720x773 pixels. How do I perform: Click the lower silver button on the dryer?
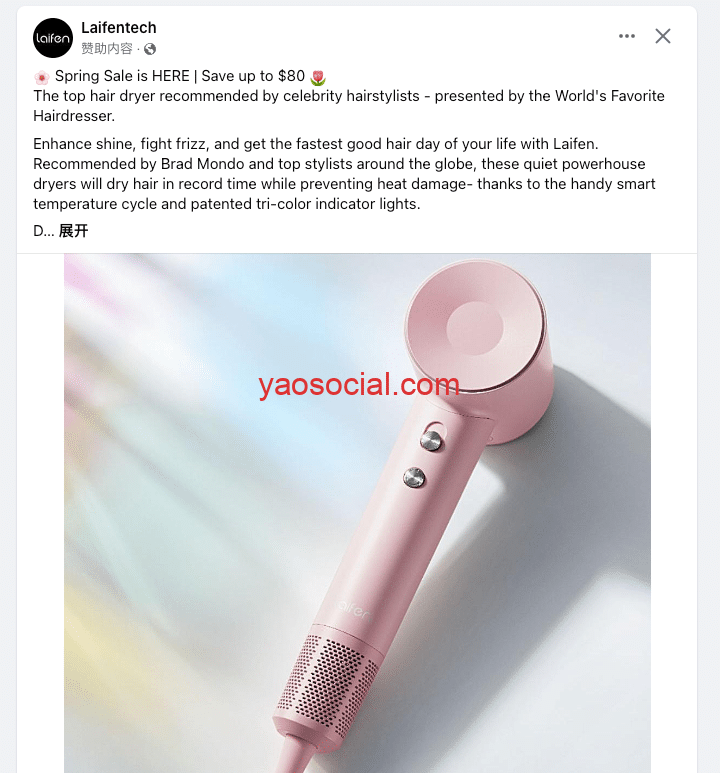tap(414, 477)
